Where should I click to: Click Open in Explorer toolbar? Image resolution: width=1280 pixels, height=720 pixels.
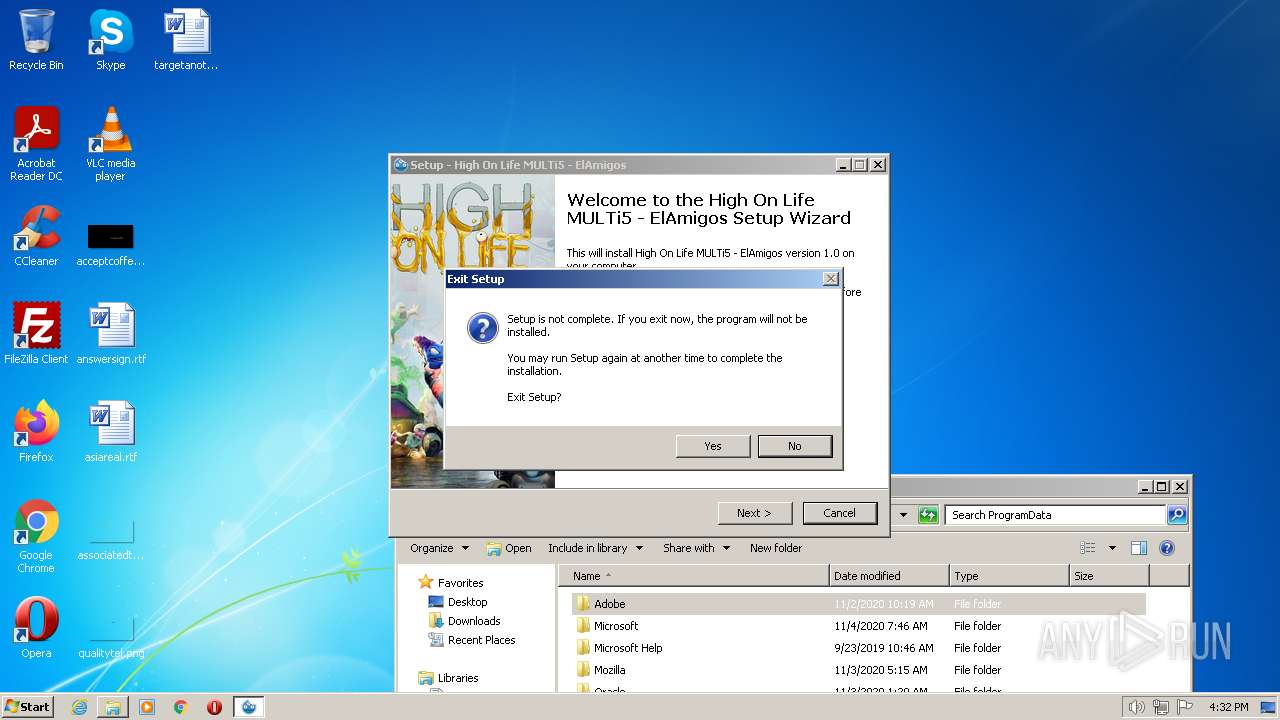[508, 548]
